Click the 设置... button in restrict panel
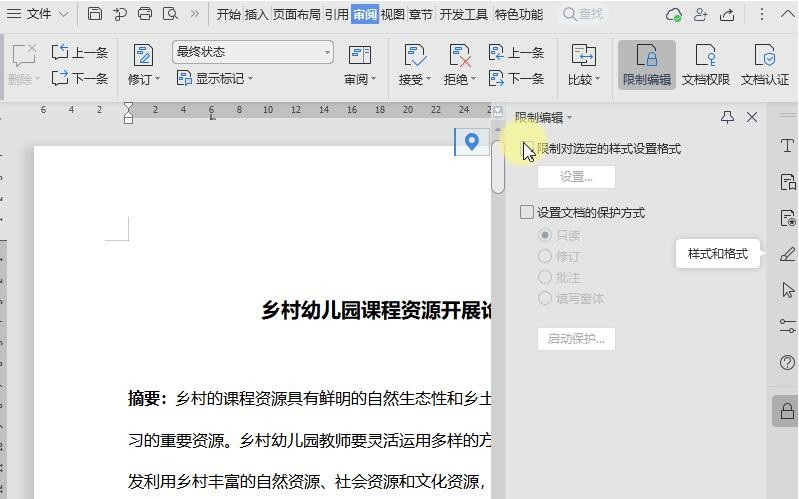The height and width of the screenshot is (499, 799). tap(576, 177)
